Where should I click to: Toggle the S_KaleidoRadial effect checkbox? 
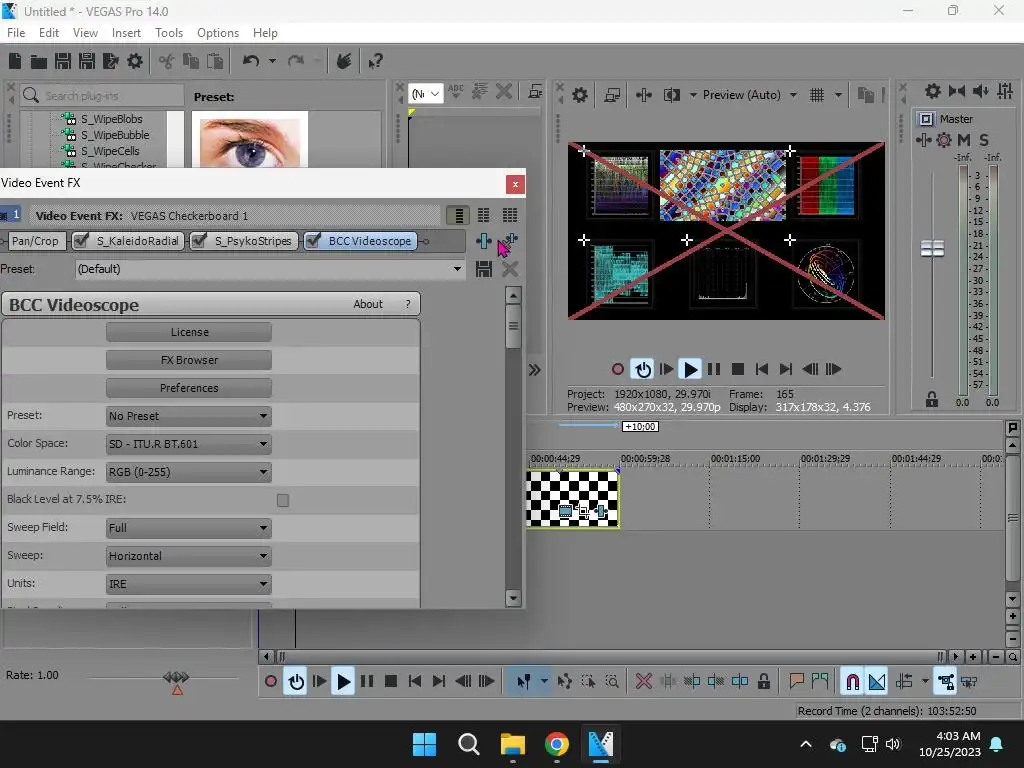click(81, 241)
